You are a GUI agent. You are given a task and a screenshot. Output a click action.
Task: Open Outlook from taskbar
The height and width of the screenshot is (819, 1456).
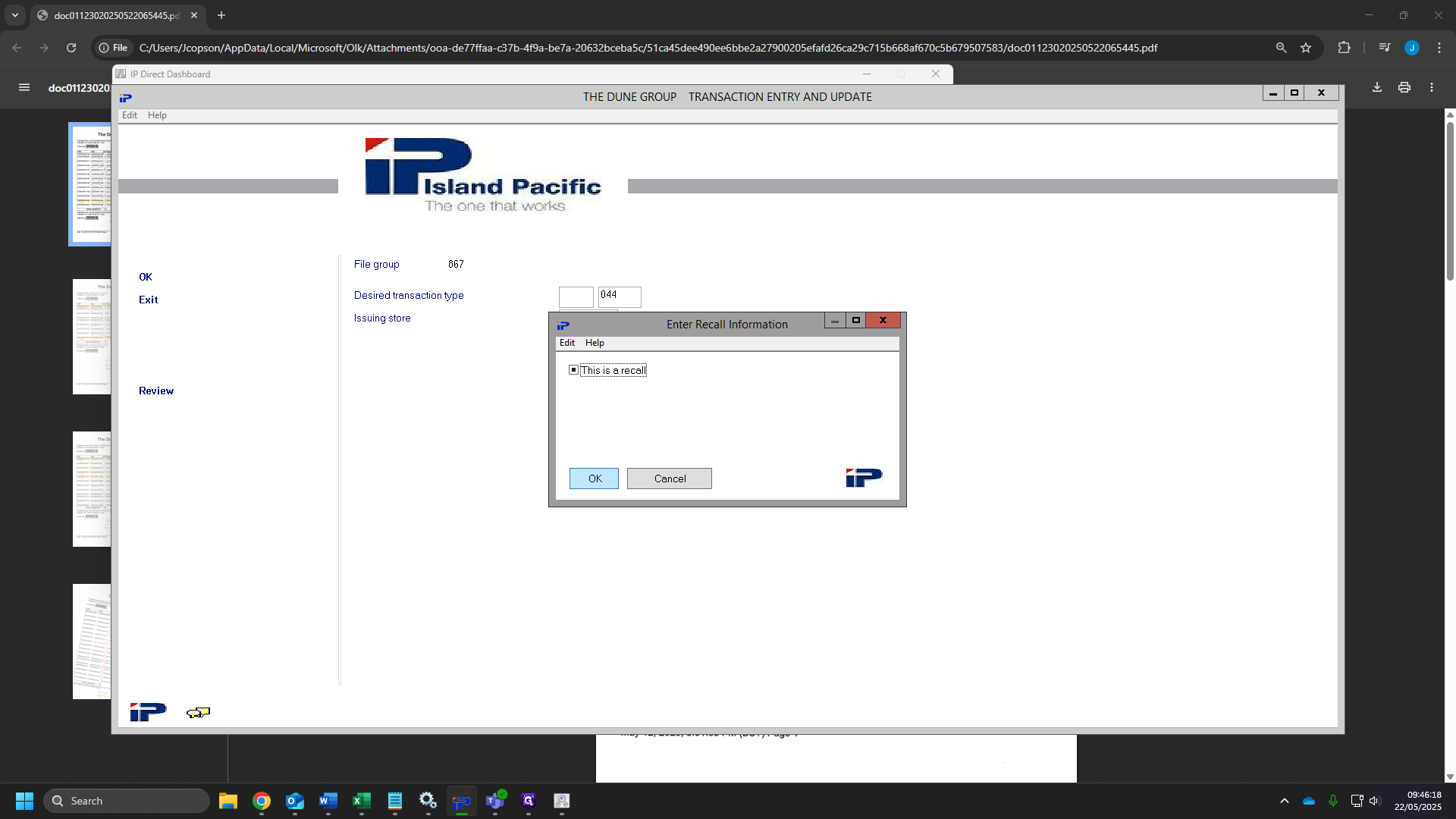295,801
